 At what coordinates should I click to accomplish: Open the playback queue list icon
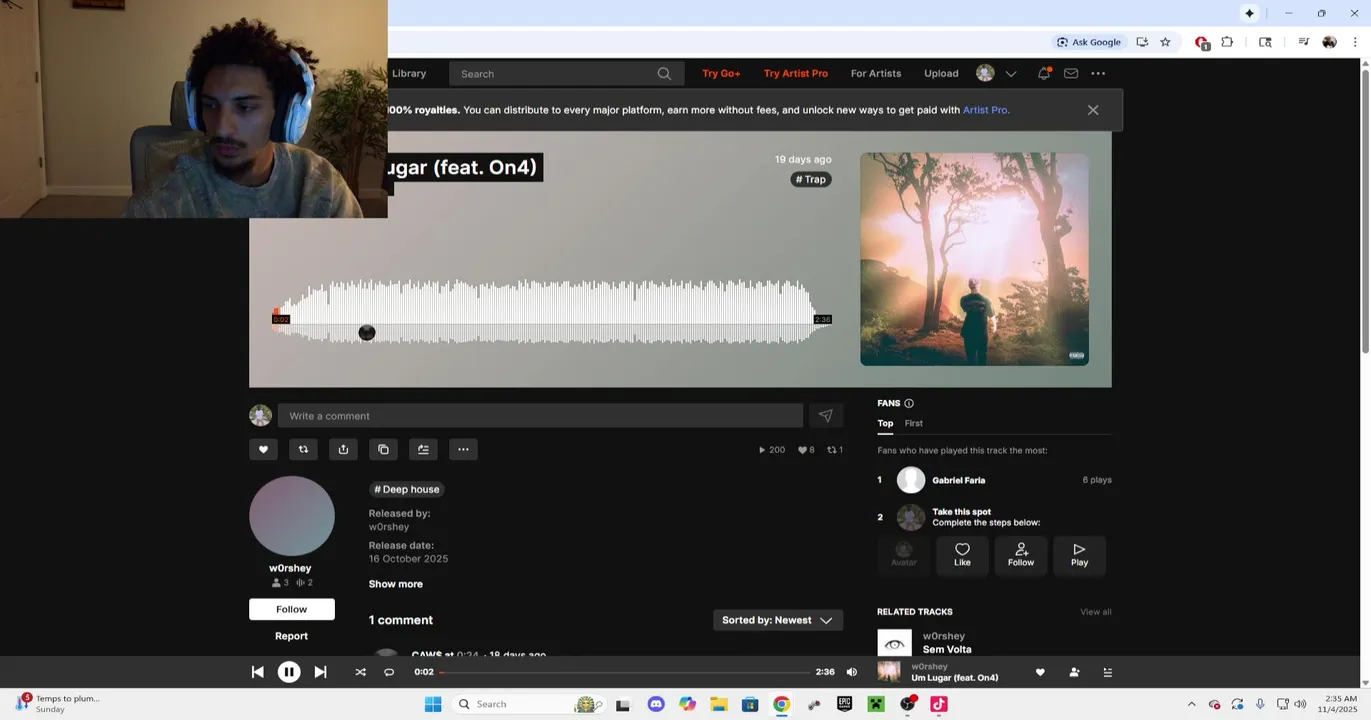click(x=1107, y=672)
